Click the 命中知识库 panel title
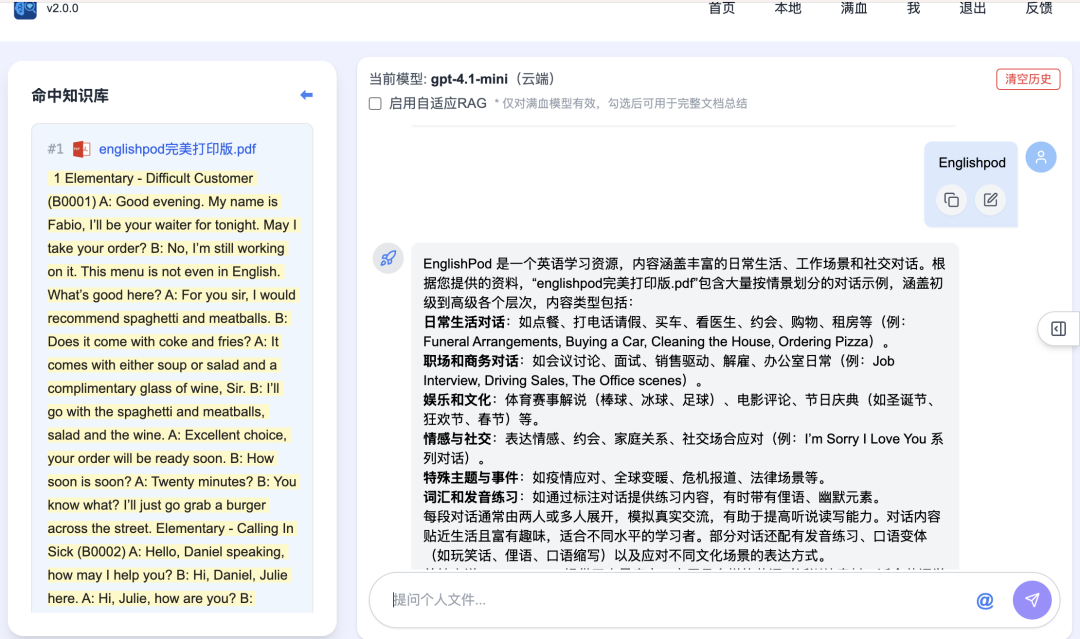The width and height of the screenshot is (1080, 639). 70,96
